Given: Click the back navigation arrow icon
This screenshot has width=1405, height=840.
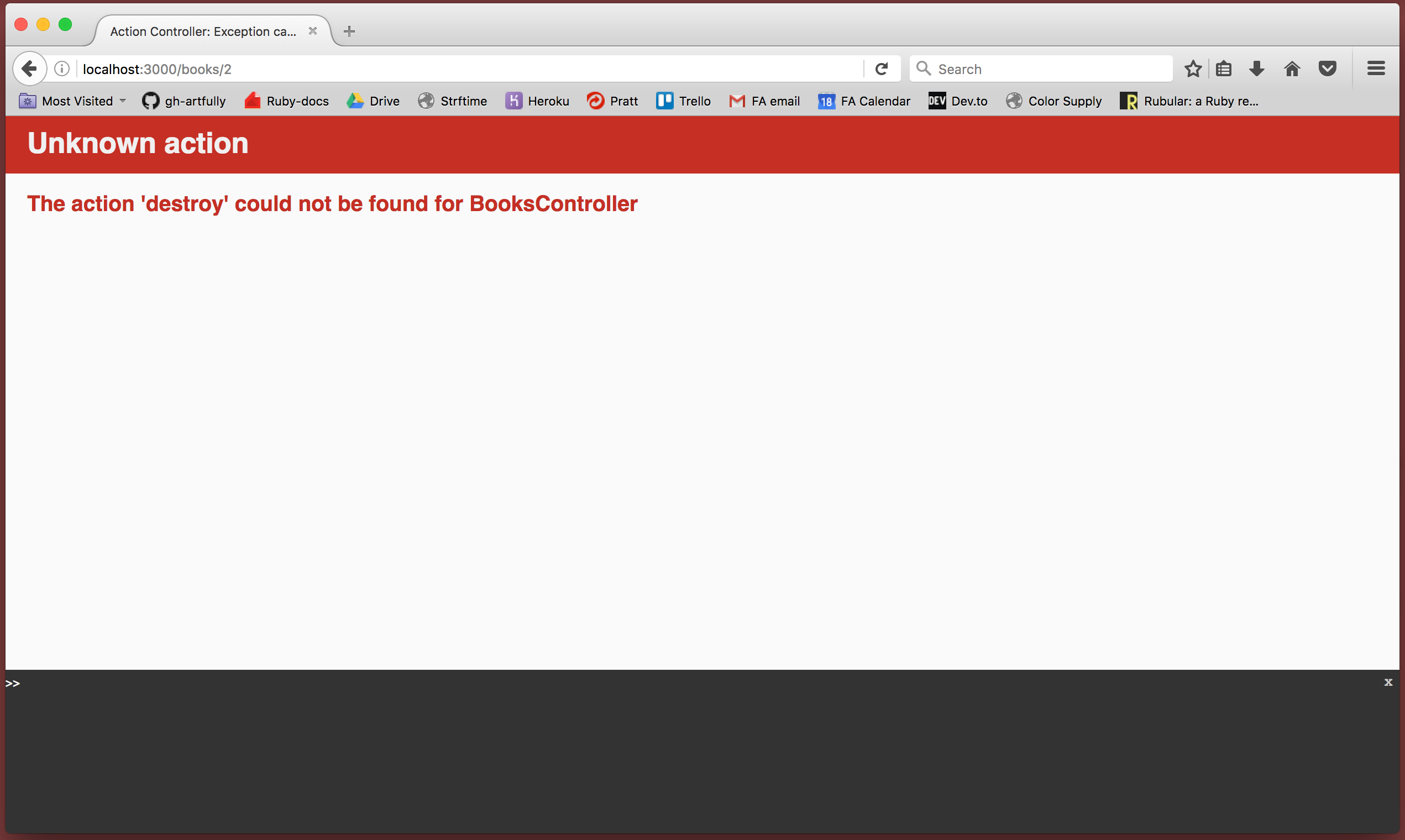Looking at the screenshot, I should (29, 68).
